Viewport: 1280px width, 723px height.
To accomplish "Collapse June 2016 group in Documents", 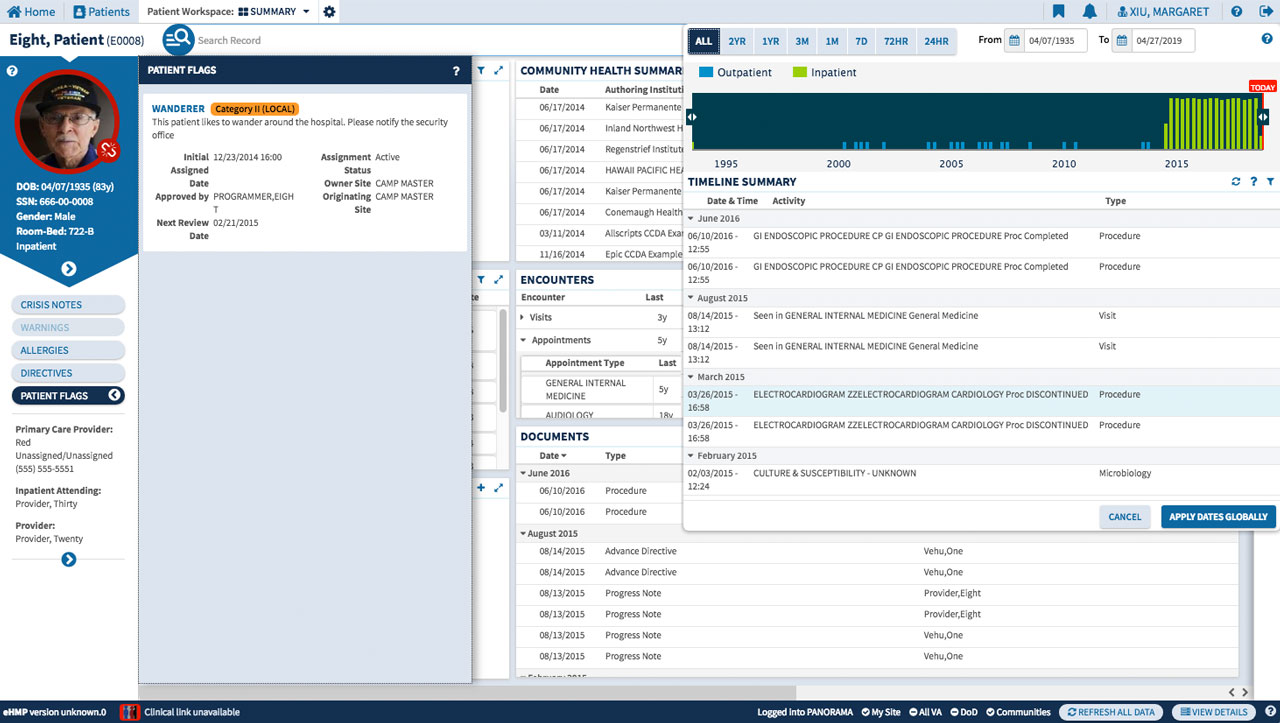I will [523, 473].
